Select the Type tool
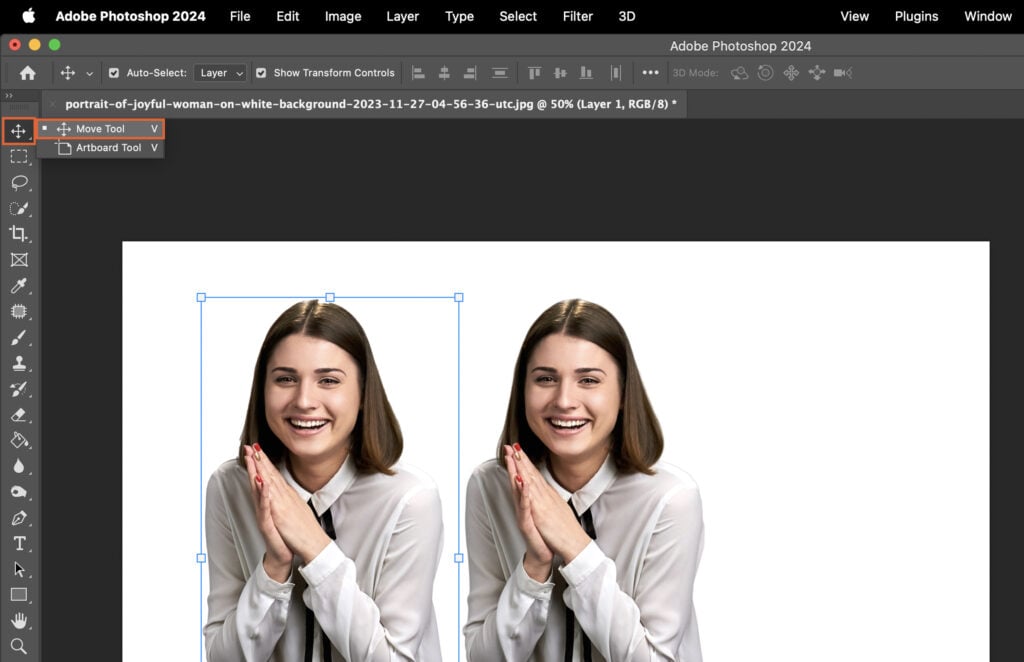Image resolution: width=1024 pixels, height=662 pixels. click(19, 544)
